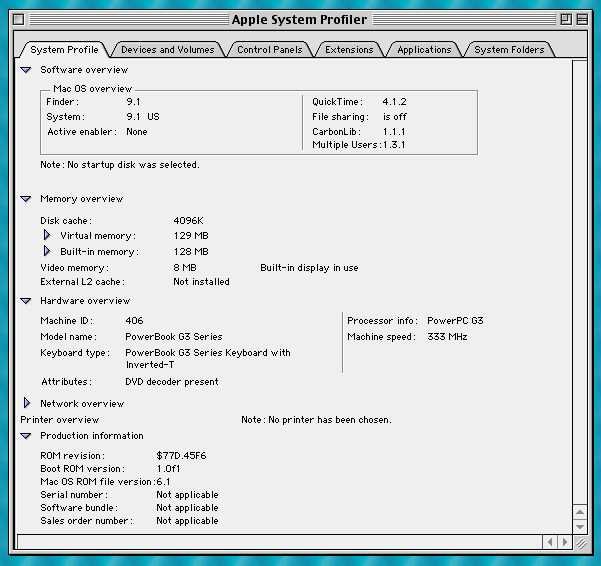Click the System version '9.1 US' value
Image resolution: width=601 pixels, height=566 pixels.
click(x=143, y=116)
